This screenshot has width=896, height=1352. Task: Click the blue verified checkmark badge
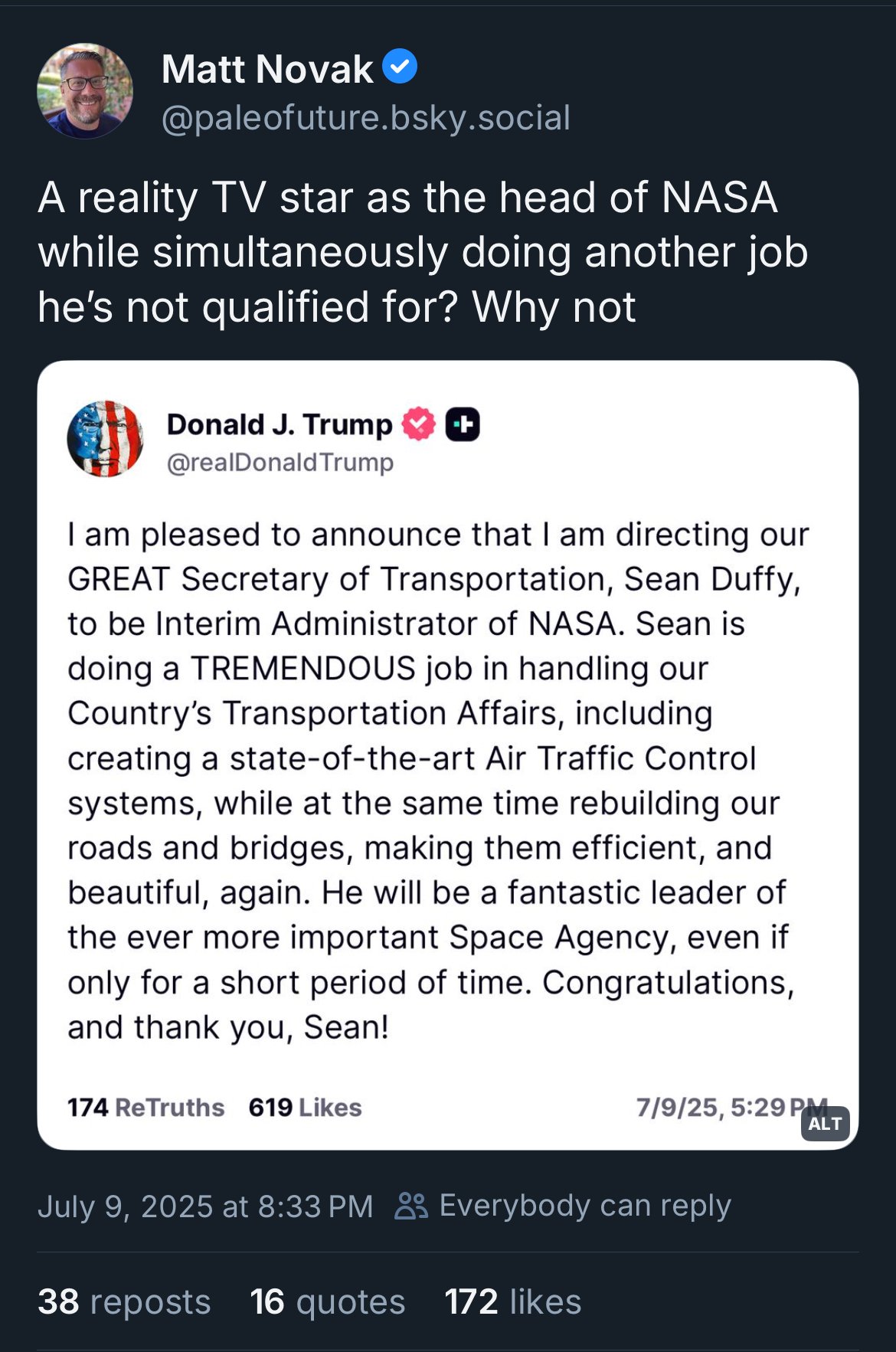point(400,67)
